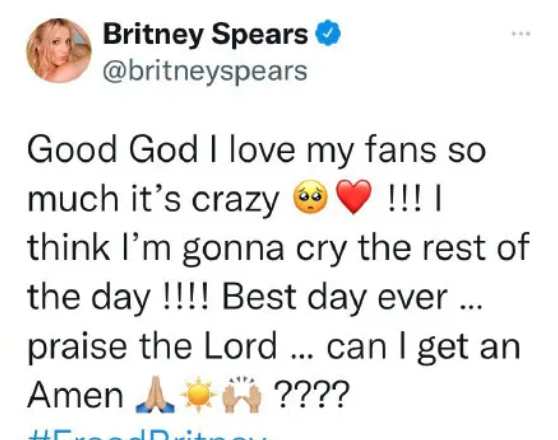Viewport: 558px width, 440px height.
Task: Click the blue verified checkmark badge
Action: point(328,33)
